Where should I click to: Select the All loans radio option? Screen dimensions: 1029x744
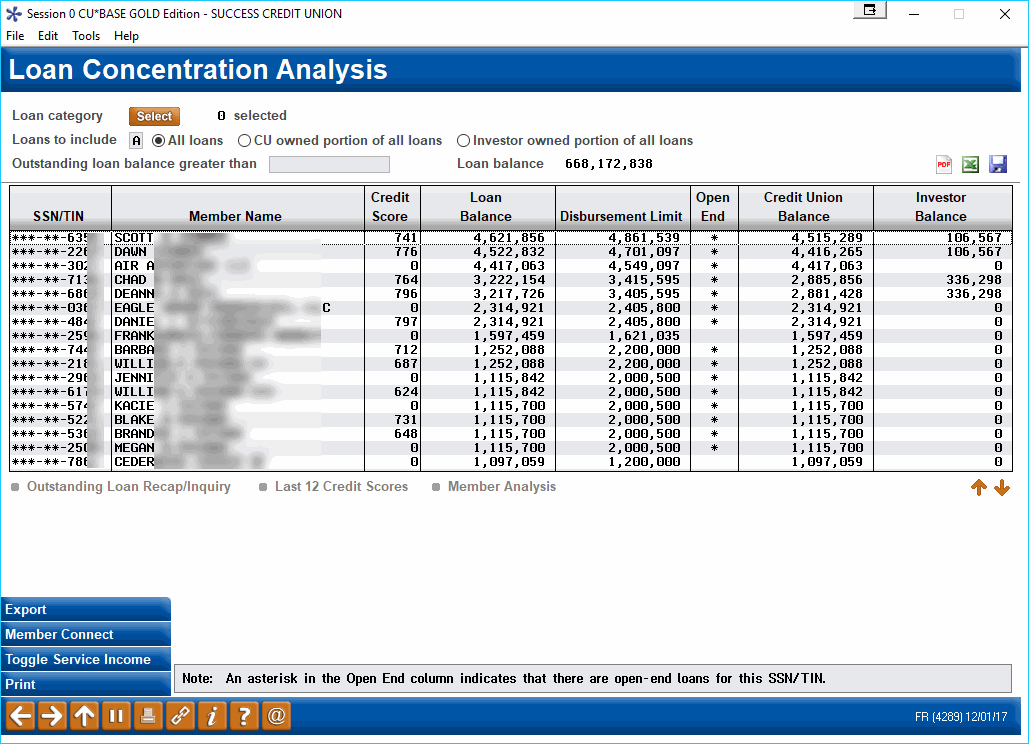[x=188, y=140]
